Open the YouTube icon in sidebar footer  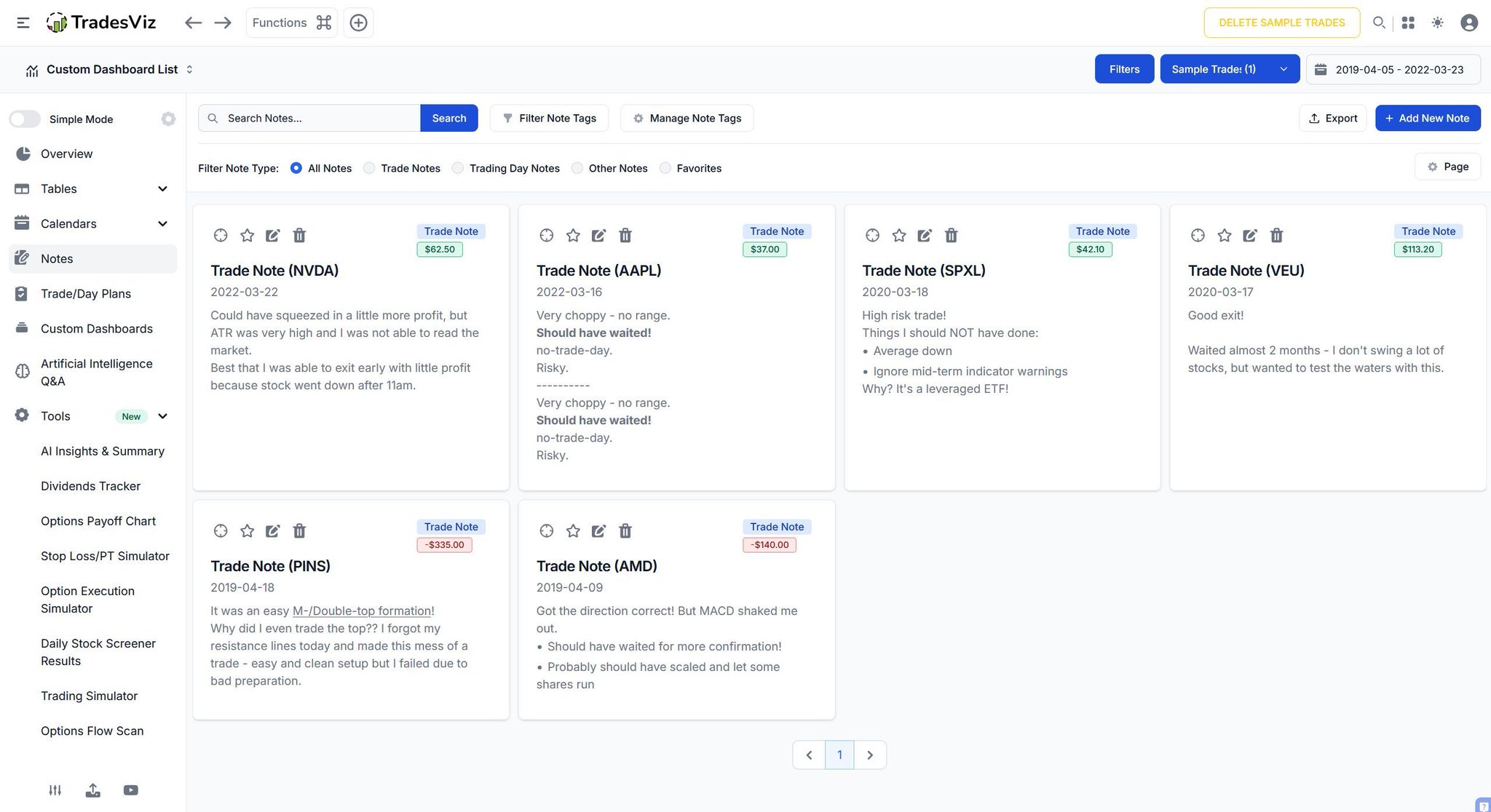(131, 790)
